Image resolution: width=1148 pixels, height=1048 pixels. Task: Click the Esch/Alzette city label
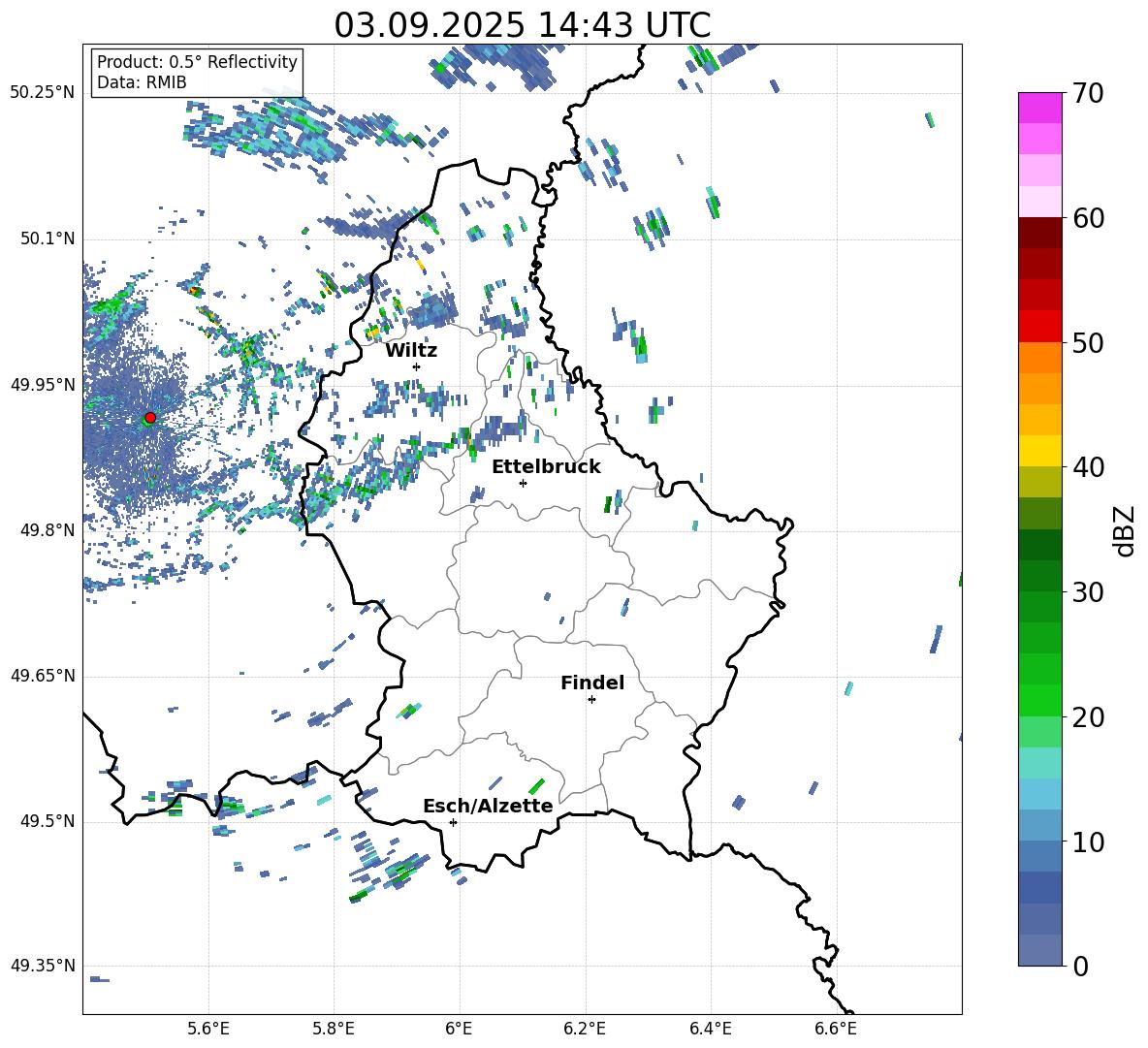coord(488,806)
